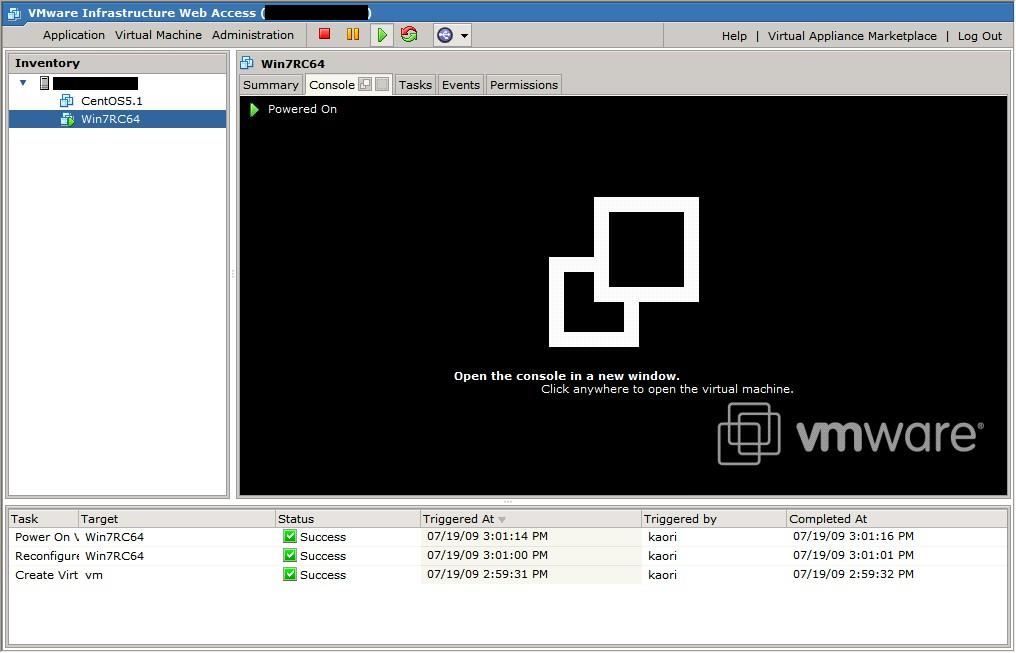Click 'Powered On' status text

(302, 109)
